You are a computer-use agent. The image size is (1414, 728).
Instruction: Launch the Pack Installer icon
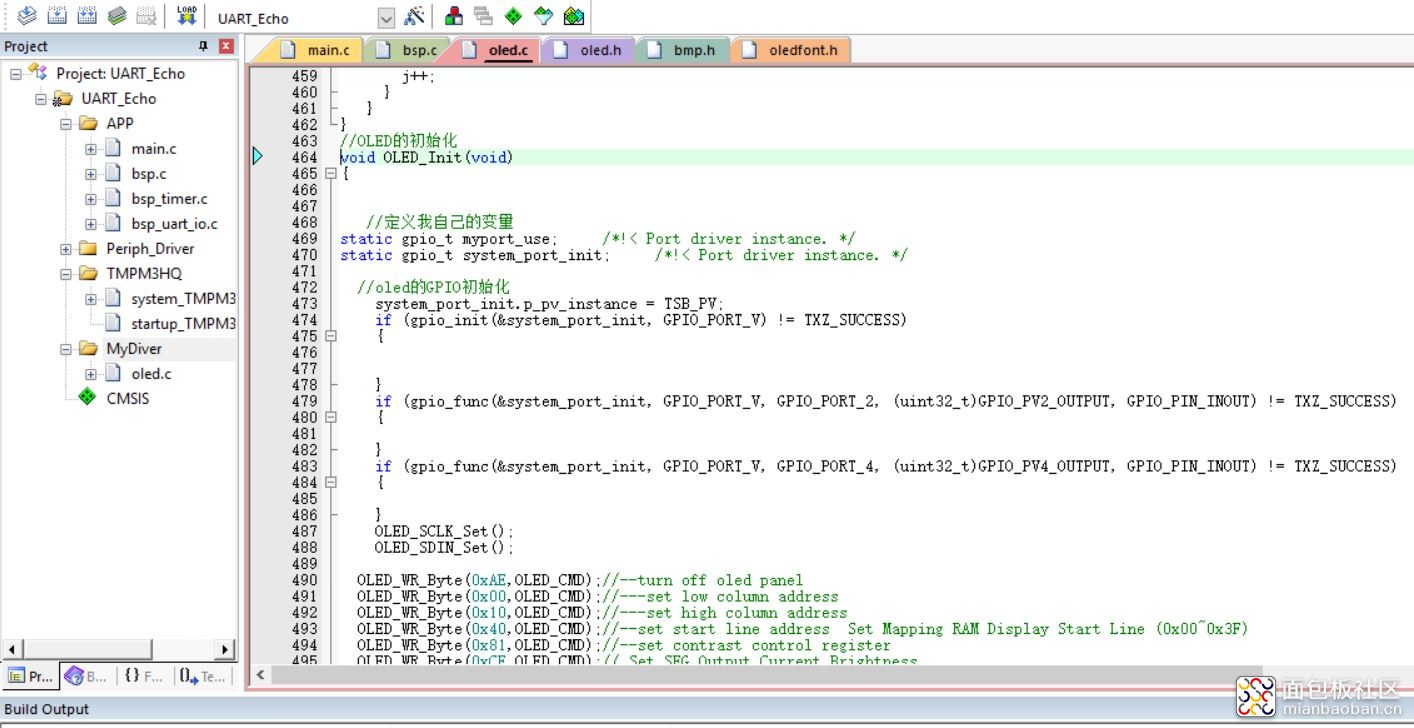(x=573, y=16)
